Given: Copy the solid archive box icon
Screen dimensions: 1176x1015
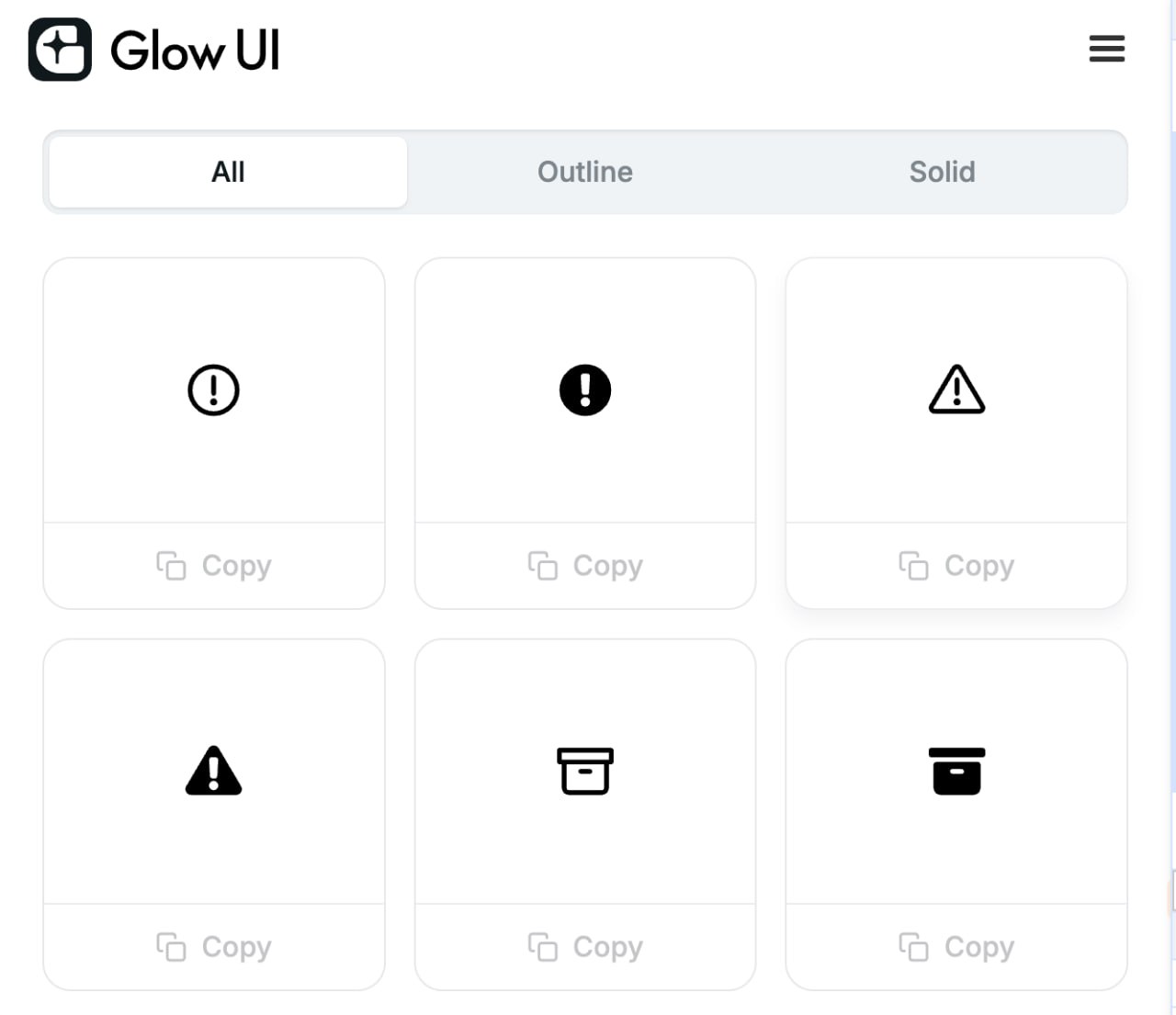Looking at the screenshot, I should point(956,947).
